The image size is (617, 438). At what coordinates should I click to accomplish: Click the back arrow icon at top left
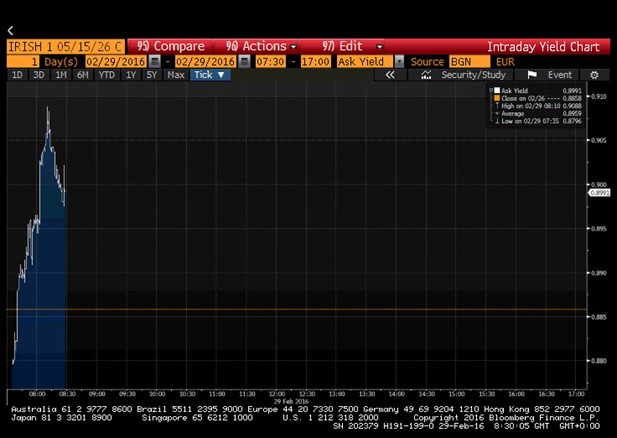pyautogui.click(x=10, y=31)
